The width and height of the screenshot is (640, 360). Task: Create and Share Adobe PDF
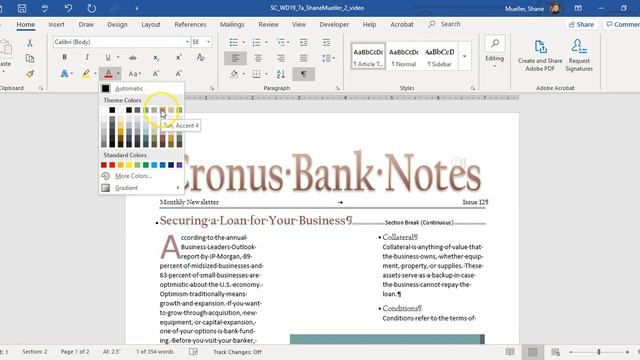tap(540, 56)
